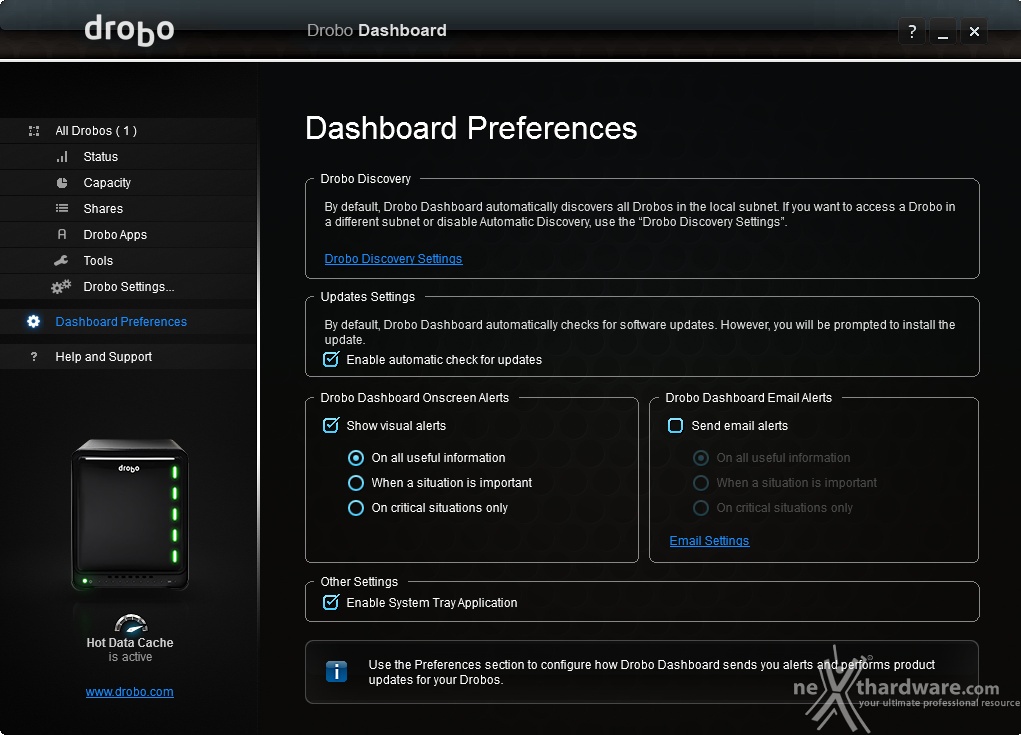Open Drobo Settings... entry
The image size is (1021, 735).
128,287
